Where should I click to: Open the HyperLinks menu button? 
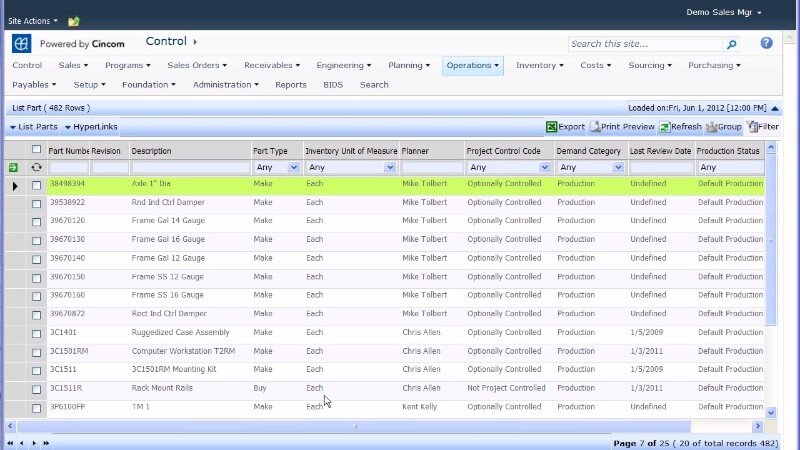tap(91, 127)
